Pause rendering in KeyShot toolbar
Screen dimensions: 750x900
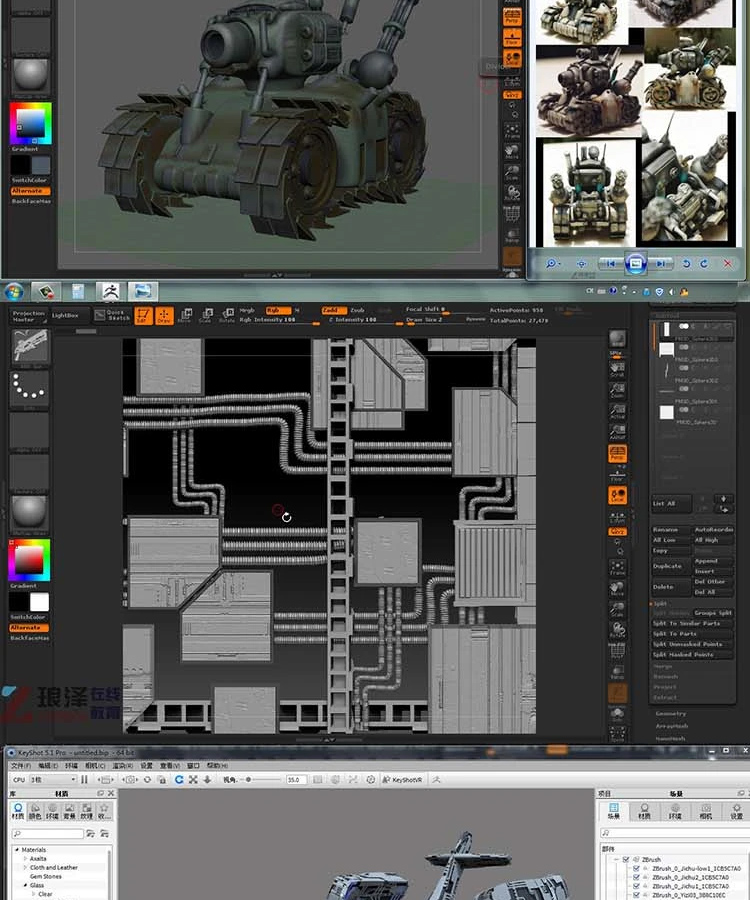(84, 779)
